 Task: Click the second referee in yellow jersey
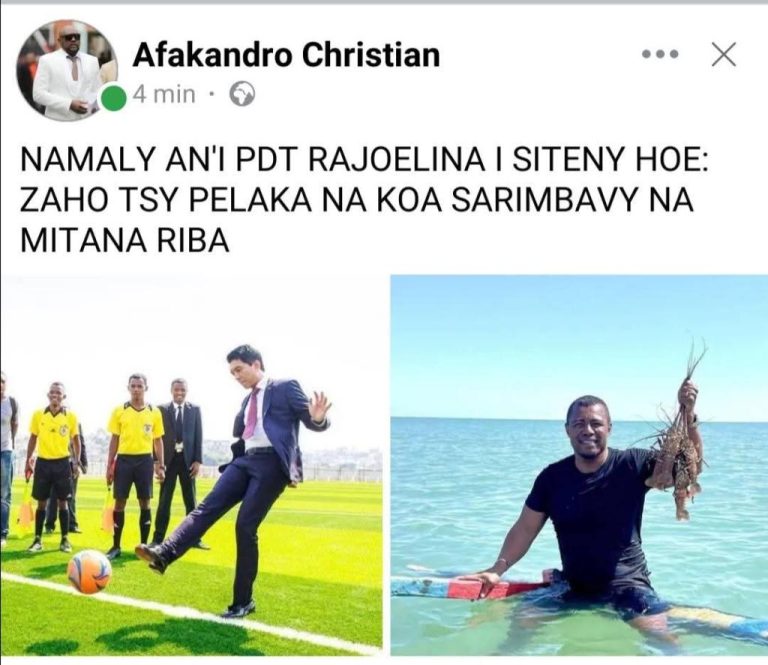point(134,465)
